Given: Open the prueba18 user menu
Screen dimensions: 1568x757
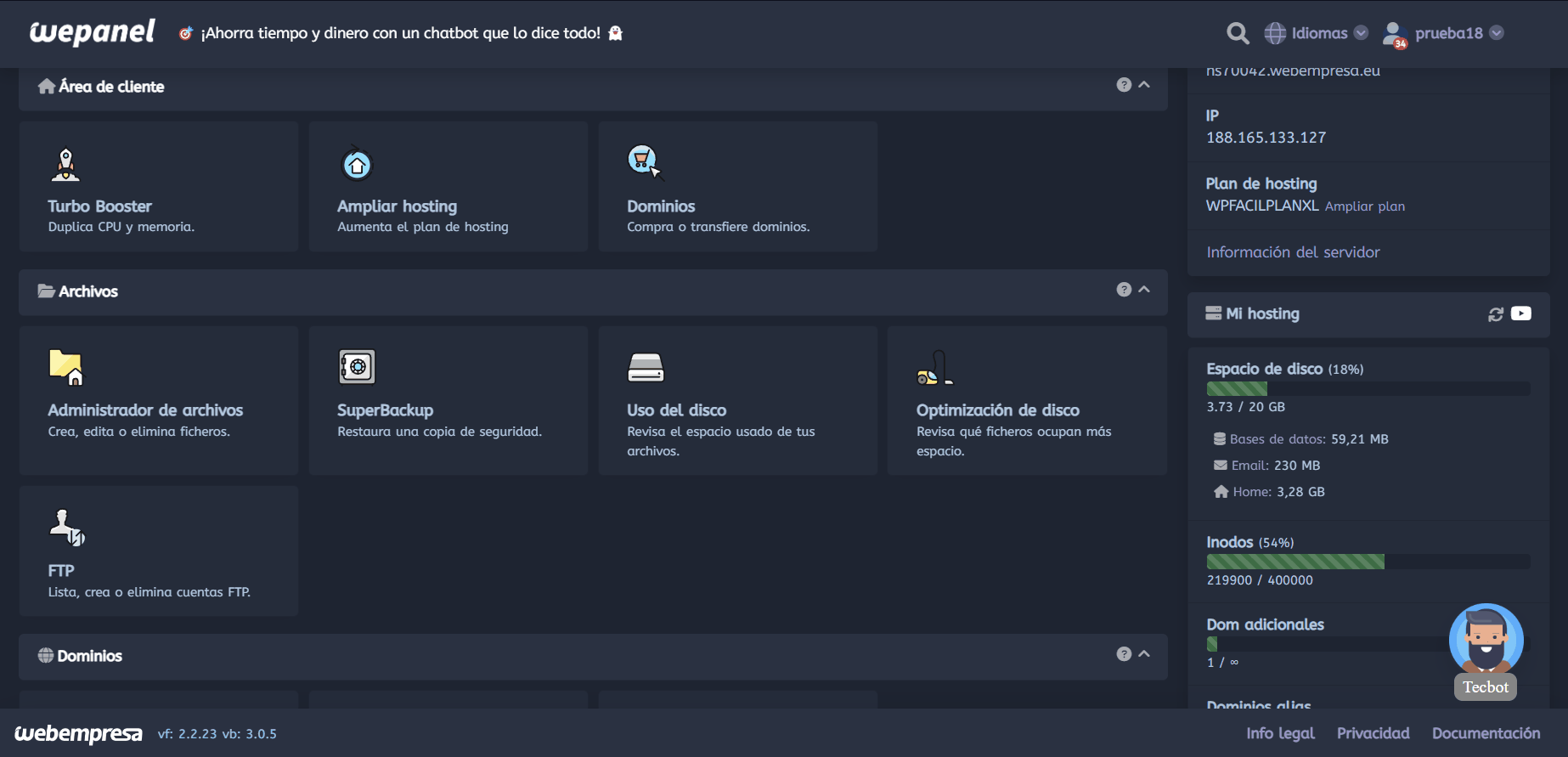Looking at the screenshot, I should 1444,33.
